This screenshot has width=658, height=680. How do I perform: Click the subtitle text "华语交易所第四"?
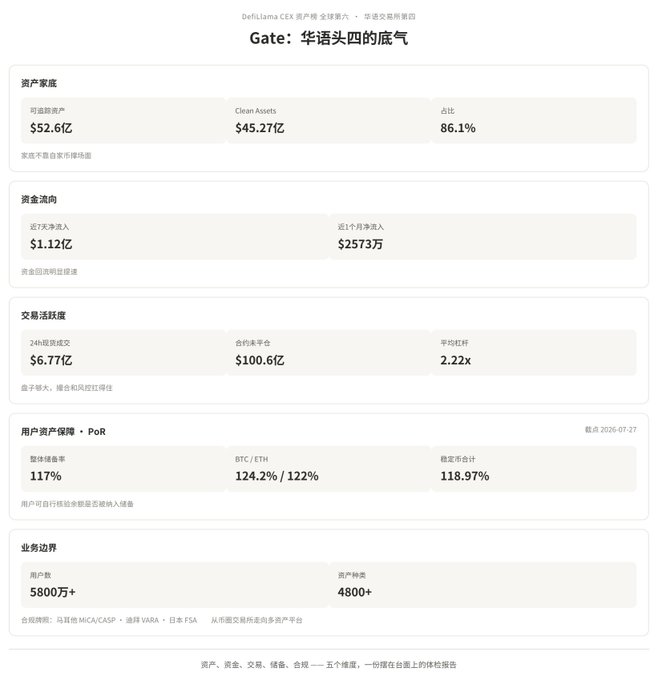[390, 16]
